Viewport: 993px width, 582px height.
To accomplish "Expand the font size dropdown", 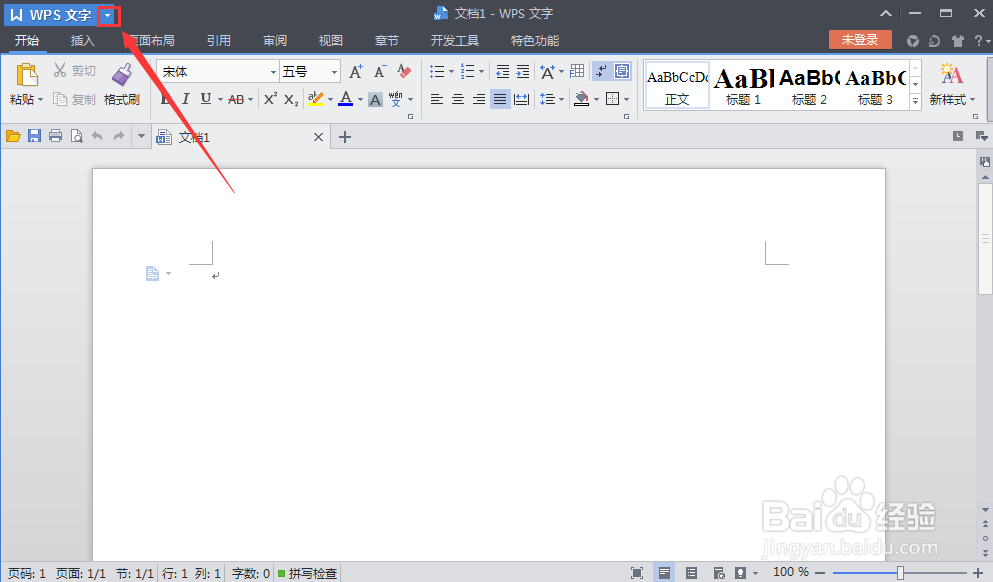I will click(x=333, y=70).
